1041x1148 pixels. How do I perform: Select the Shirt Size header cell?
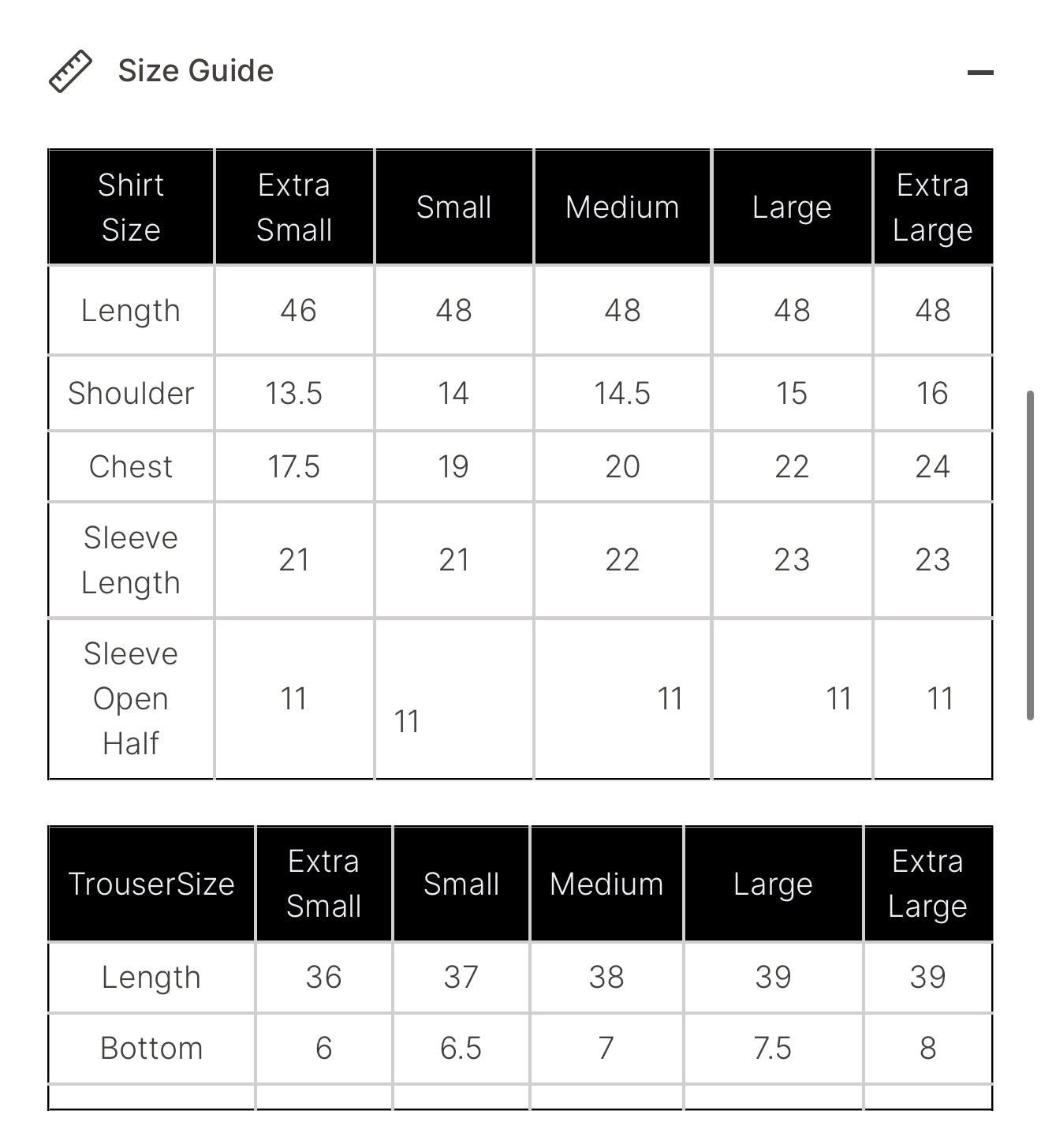pyautogui.click(x=131, y=207)
